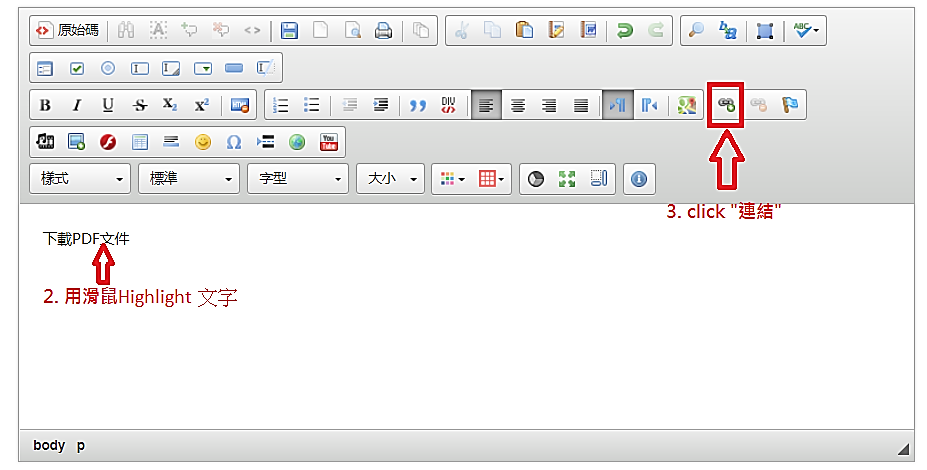The image size is (927, 470).
Task: Toggle italic formatting
Action: pyautogui.click(x=76, y=105)
